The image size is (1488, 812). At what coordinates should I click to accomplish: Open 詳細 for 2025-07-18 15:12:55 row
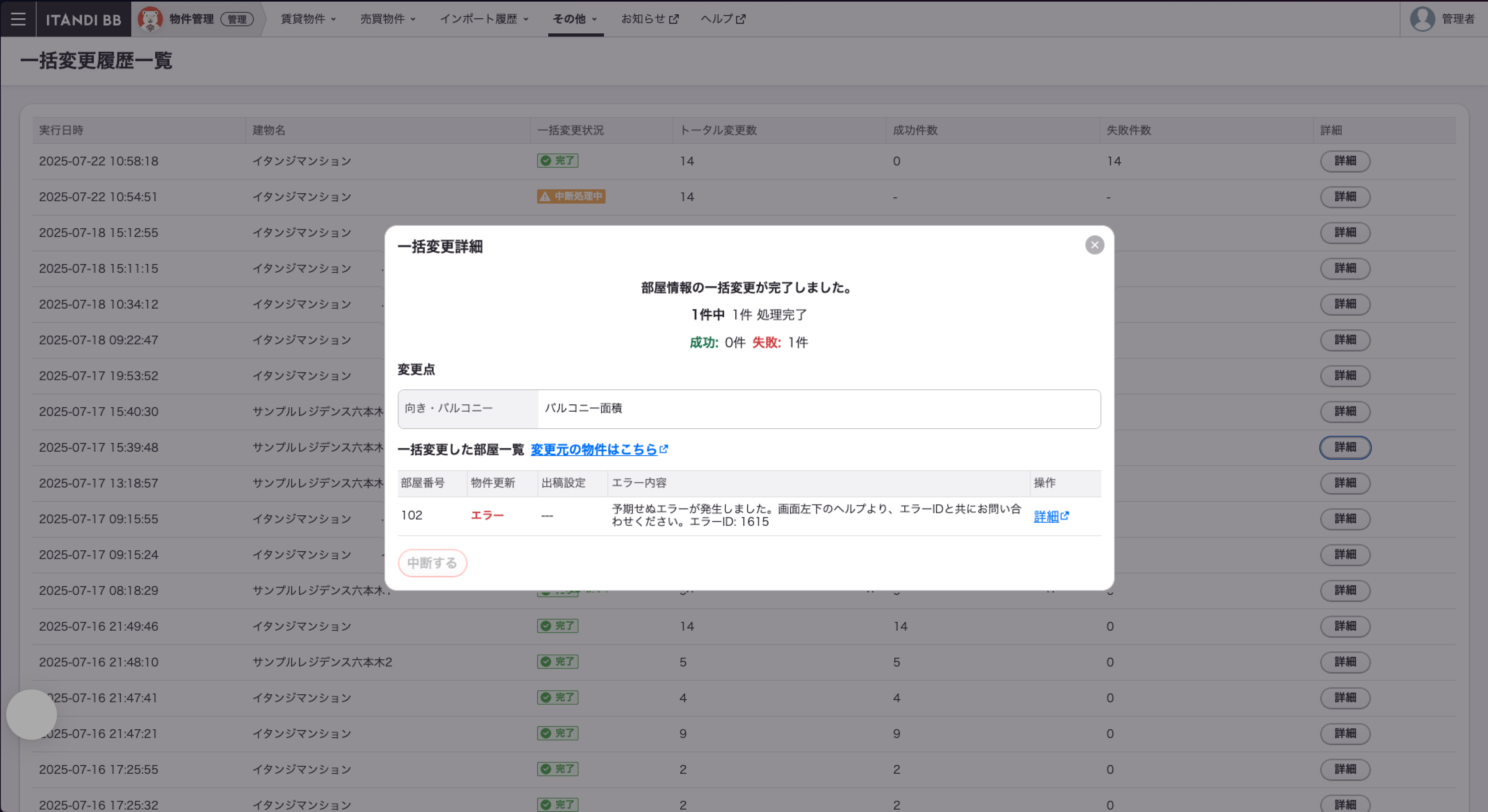(x=1345, y=233)
